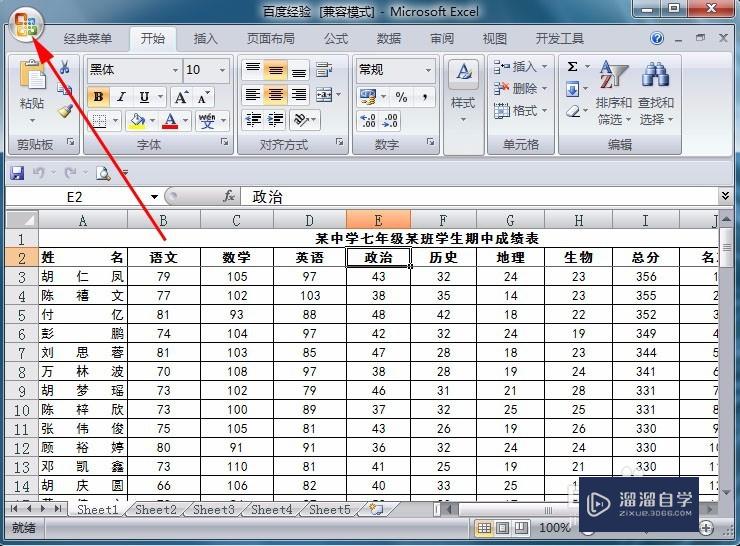
Task: Toggle Center horizontal alignment
Action: click(x=276, y=95)
